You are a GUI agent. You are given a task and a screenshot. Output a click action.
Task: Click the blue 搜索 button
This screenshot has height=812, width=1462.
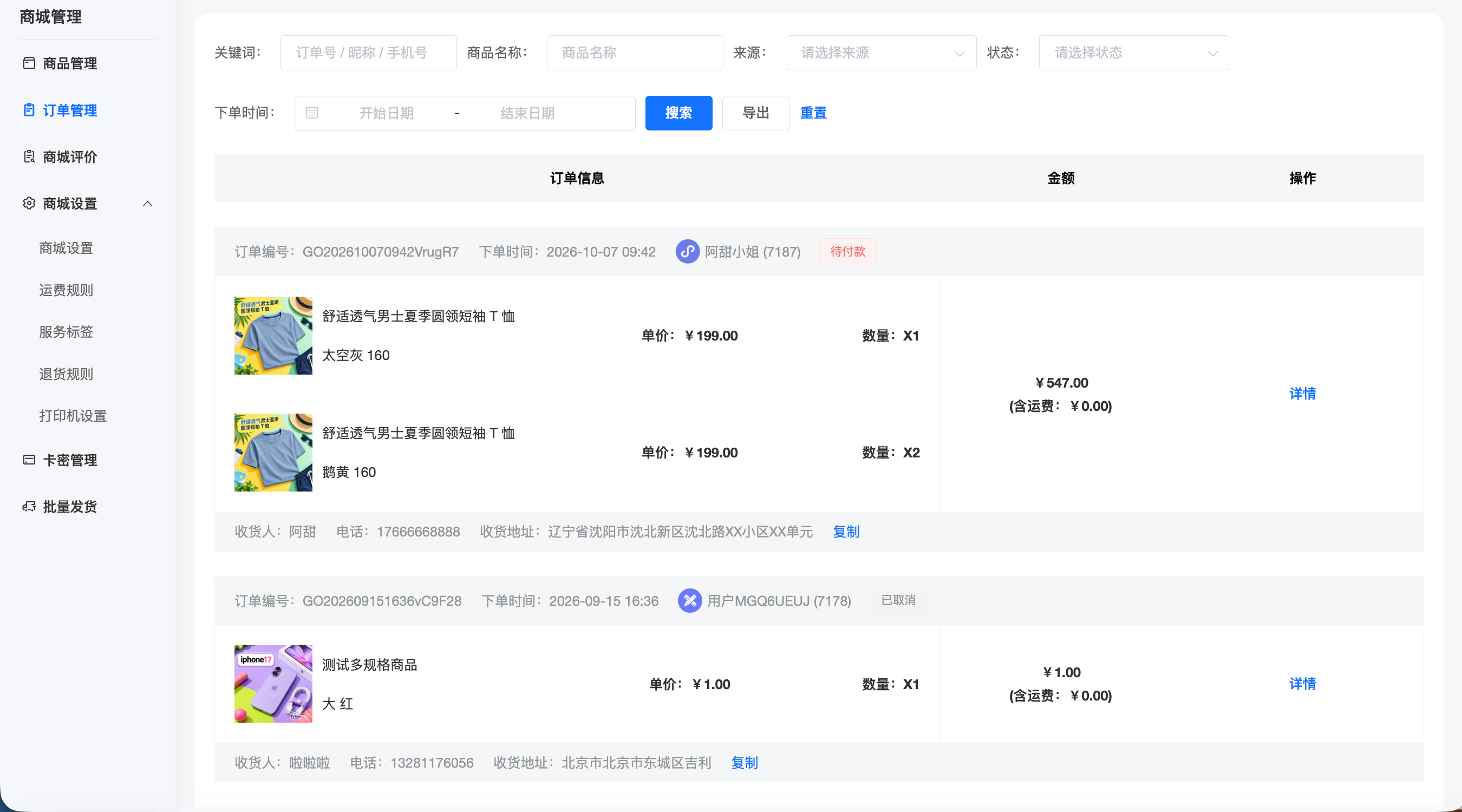pos(678,113)
